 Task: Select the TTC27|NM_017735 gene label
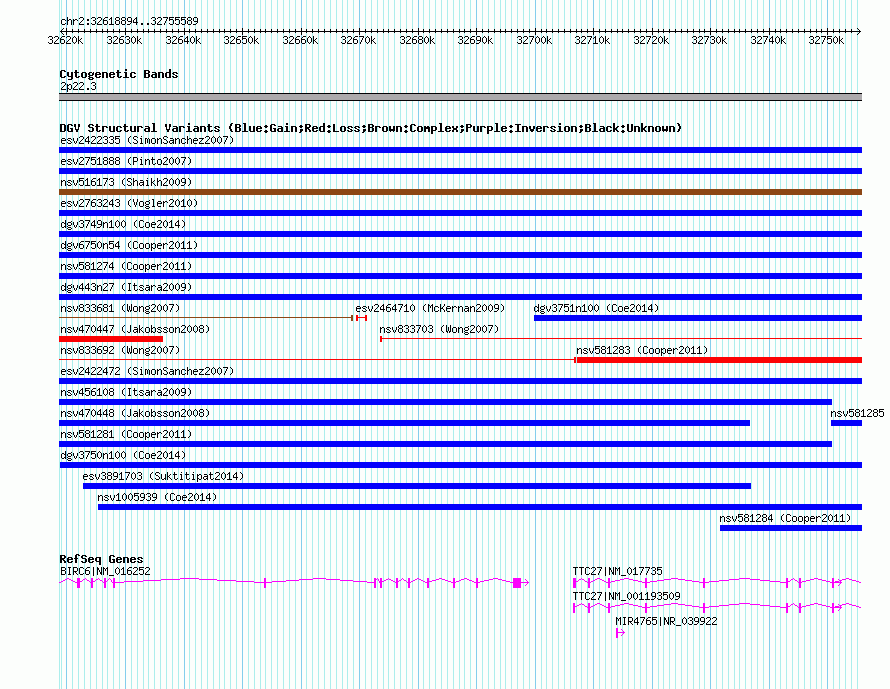click(618, 572)
